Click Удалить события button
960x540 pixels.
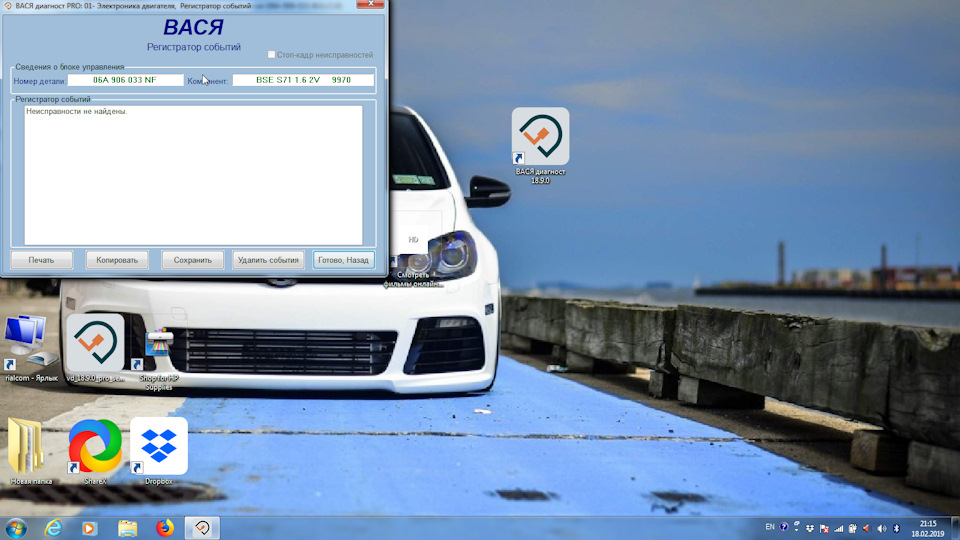268,260
